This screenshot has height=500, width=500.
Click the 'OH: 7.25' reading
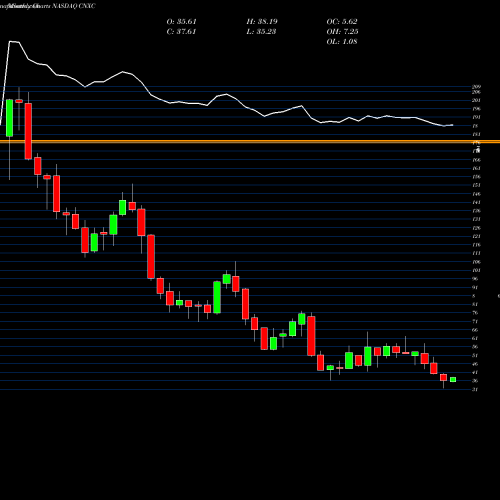coord(342,32)
